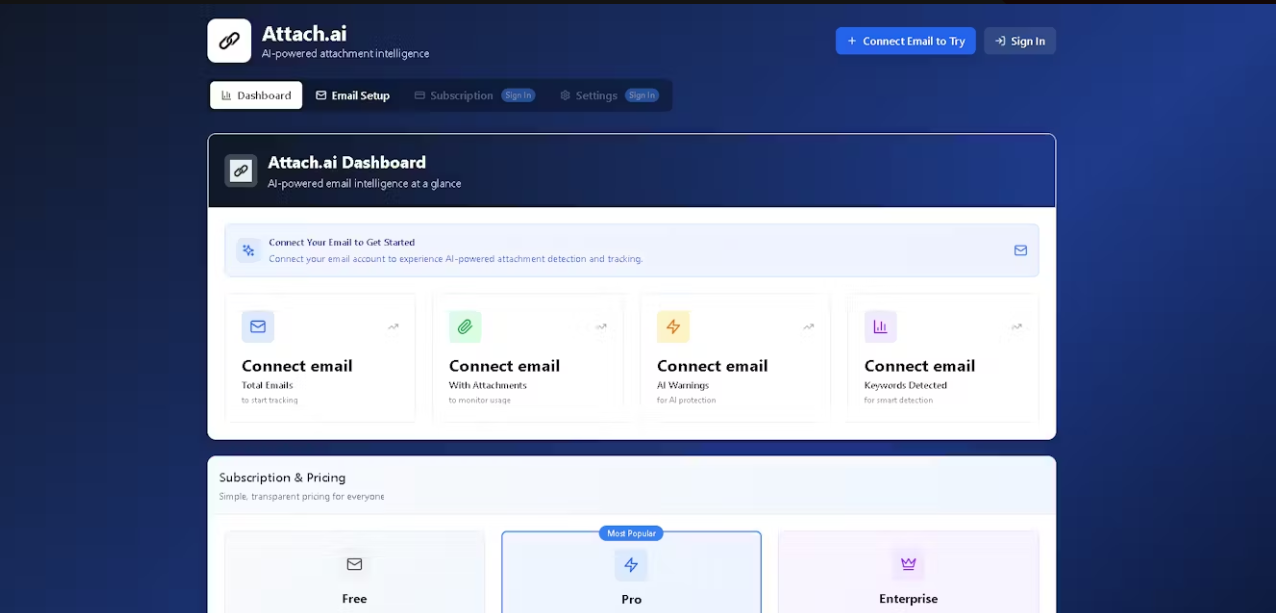Click the Connect Email to Try button
The image size is (1276, 613).
click(x=906, y=41)
